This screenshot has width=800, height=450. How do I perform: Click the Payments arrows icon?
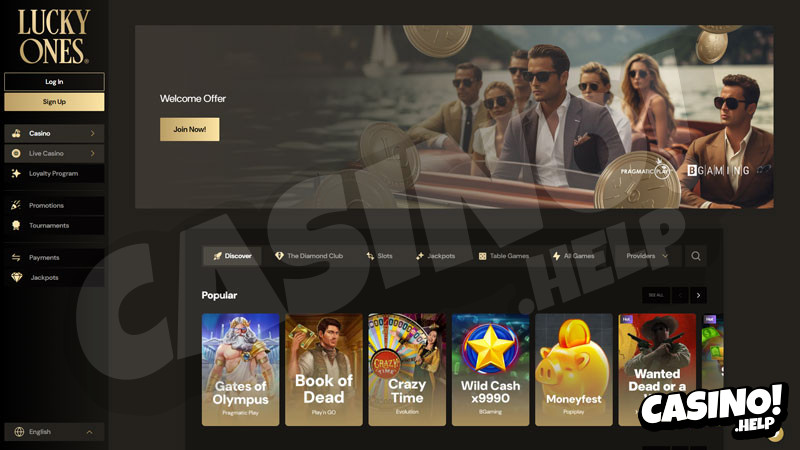[16, 257]
